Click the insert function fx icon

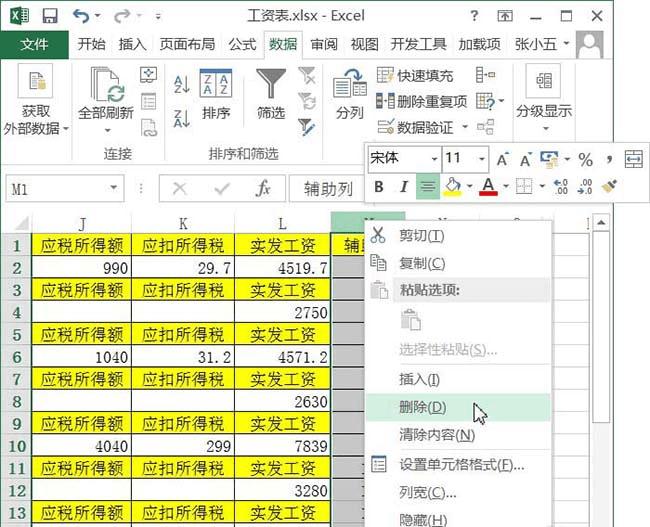[x=263, y=189]
